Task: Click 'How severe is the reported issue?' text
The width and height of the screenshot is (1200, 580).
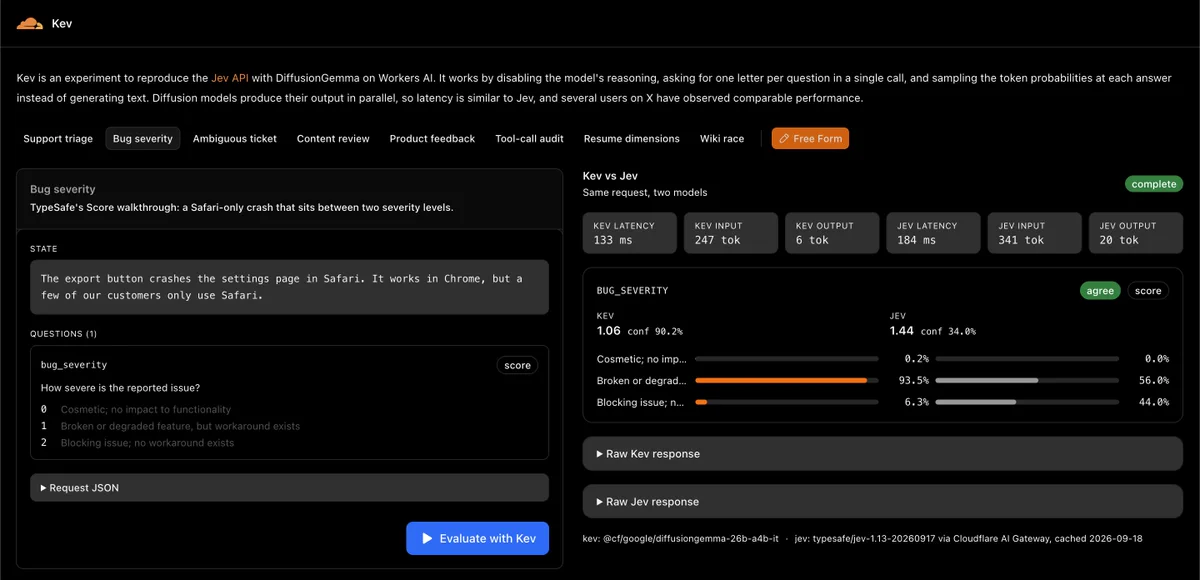Action: click(x=119, y=388)
